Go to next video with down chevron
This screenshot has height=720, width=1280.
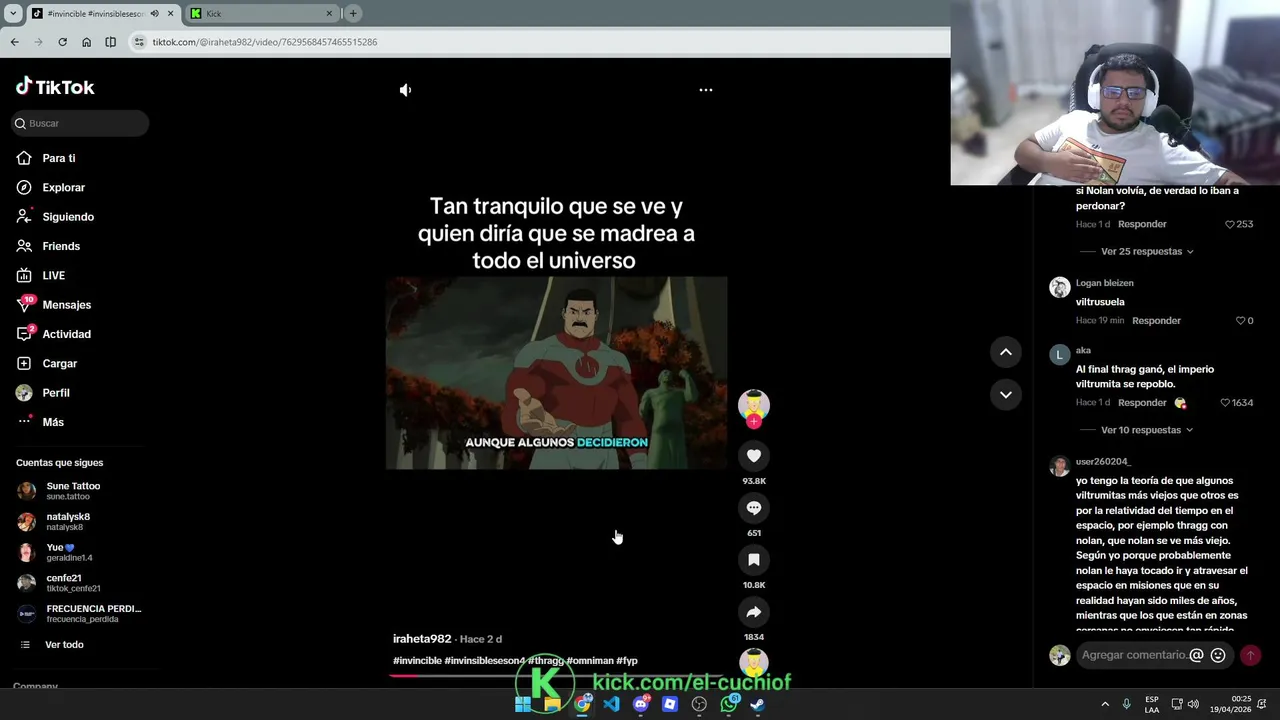(x=1006, y=395)
